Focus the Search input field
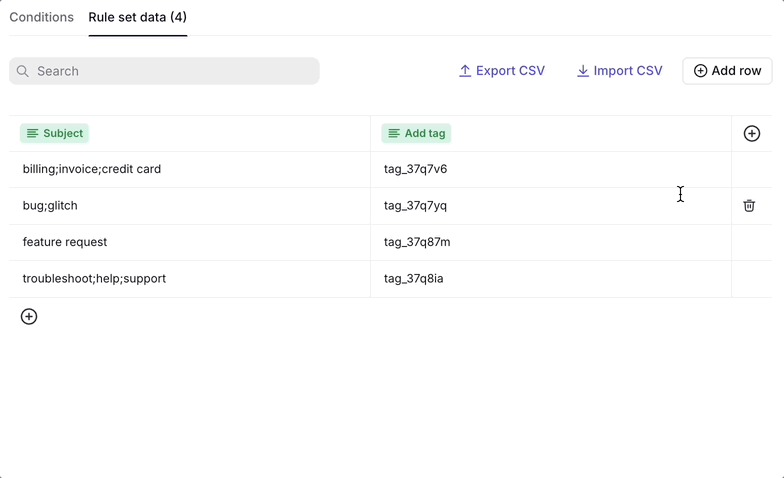Image resolution: width=784 pixels, height=478 pixels. coord(164,71)
